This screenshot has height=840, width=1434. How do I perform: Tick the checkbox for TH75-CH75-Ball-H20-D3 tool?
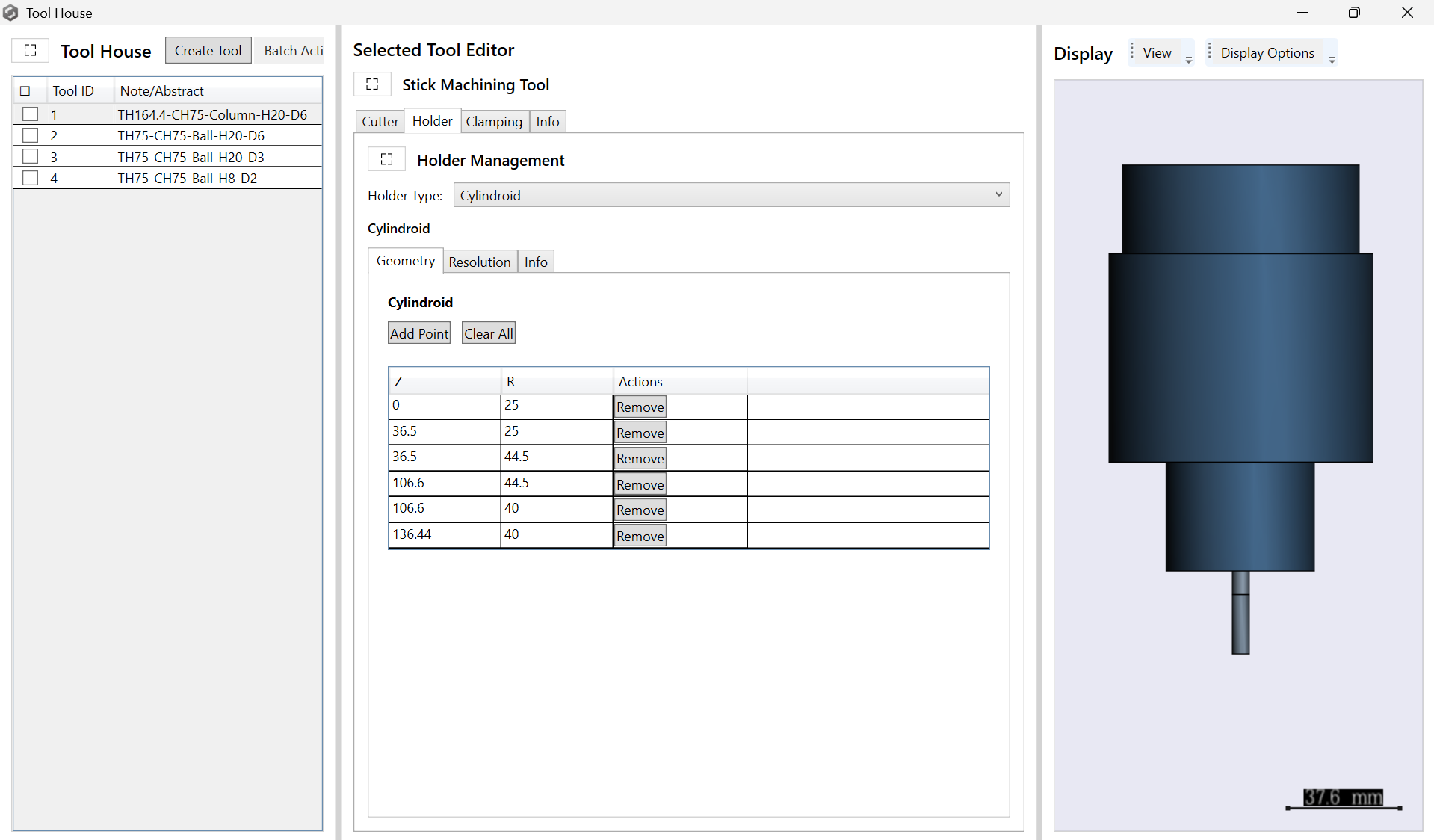coord(31,157)
